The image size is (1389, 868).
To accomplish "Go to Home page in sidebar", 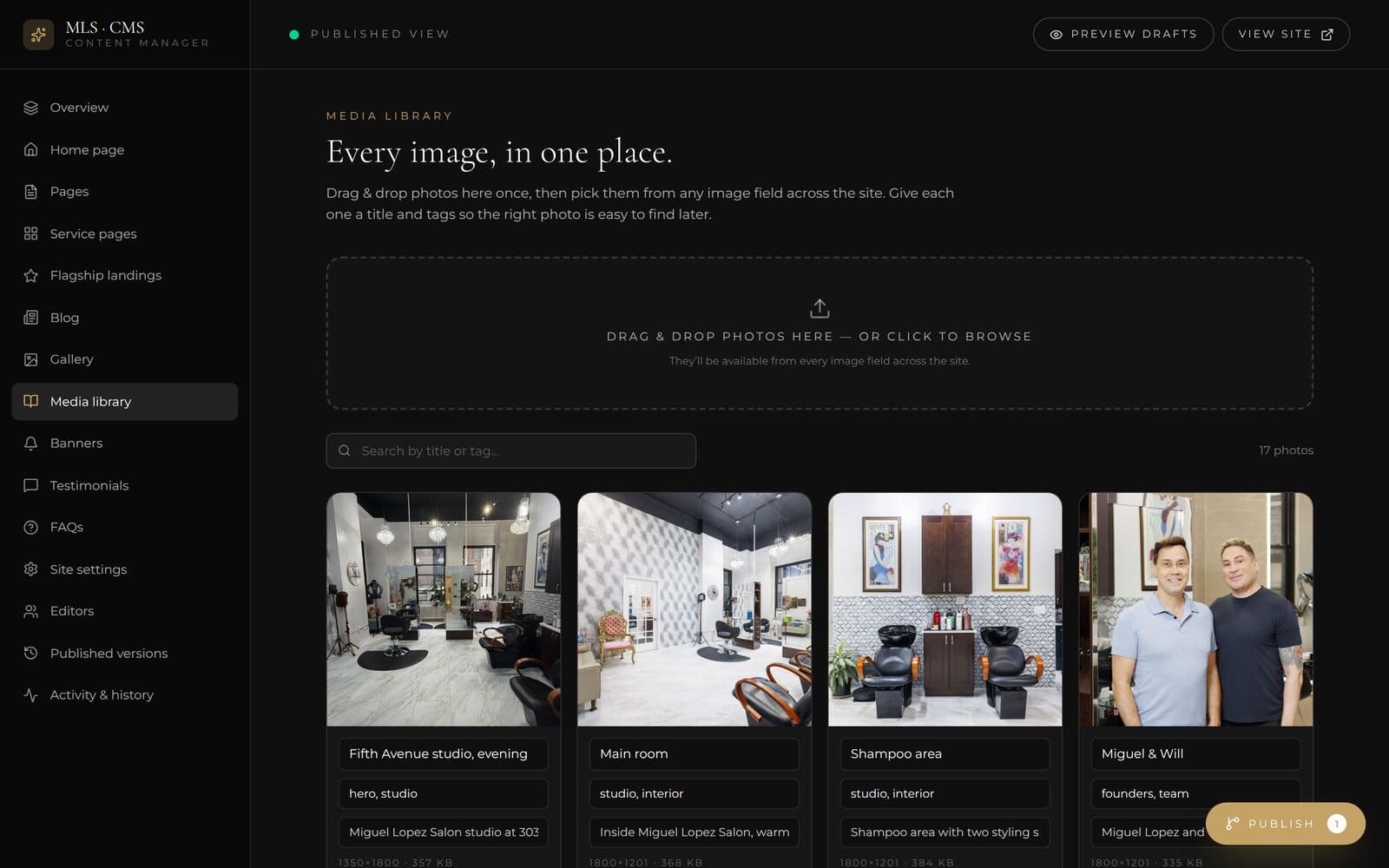I will [x=125, y=149].
